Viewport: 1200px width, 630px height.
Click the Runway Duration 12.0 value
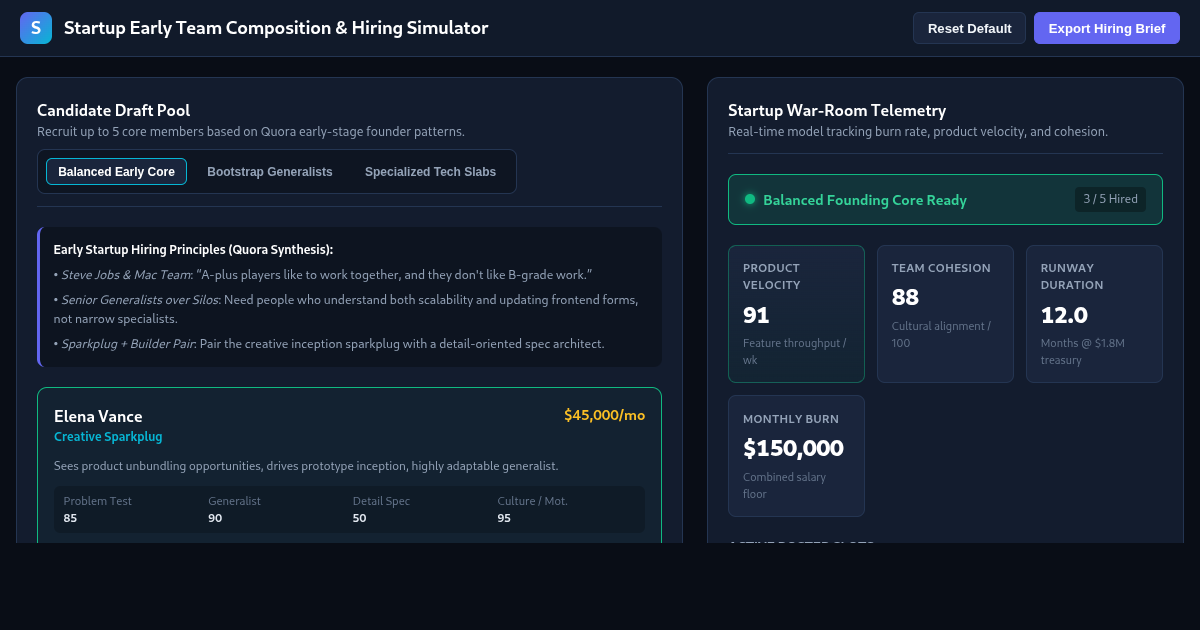(x=1063, y=315)
